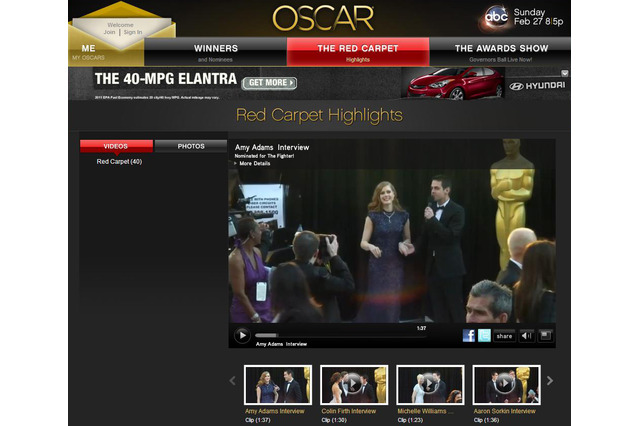Mute the video player volume

click(525, 336)
